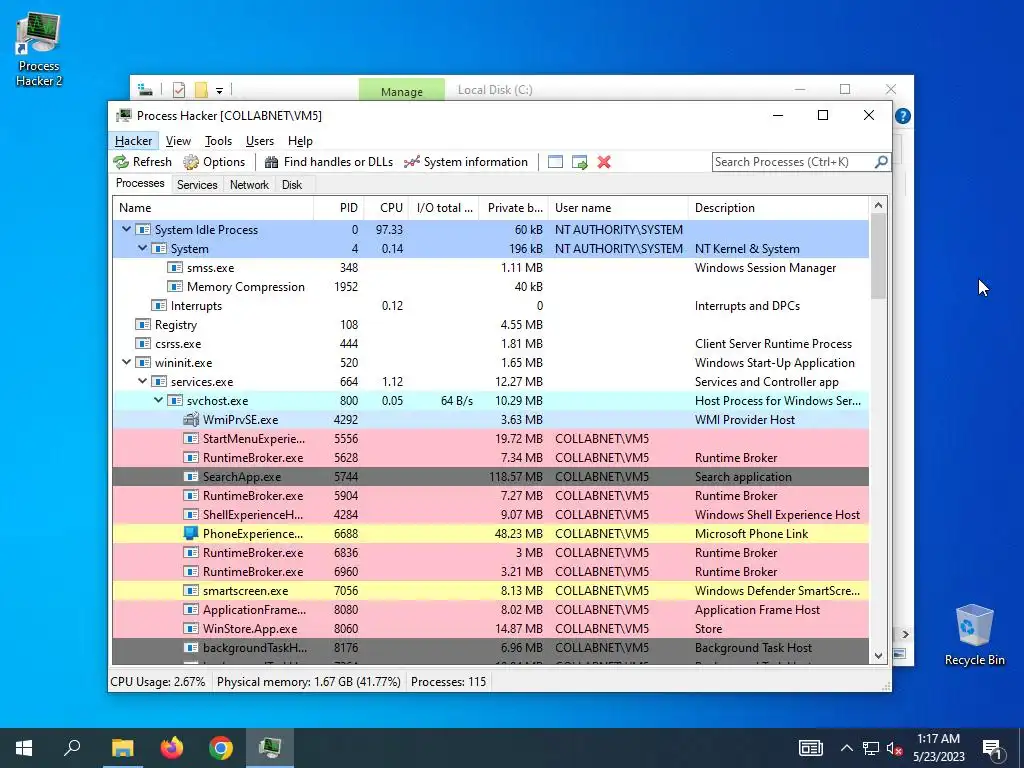1024x768 pixels.
Task: Click the WmiPrvSE.exe process icon
Action: [x=191, y=419]
